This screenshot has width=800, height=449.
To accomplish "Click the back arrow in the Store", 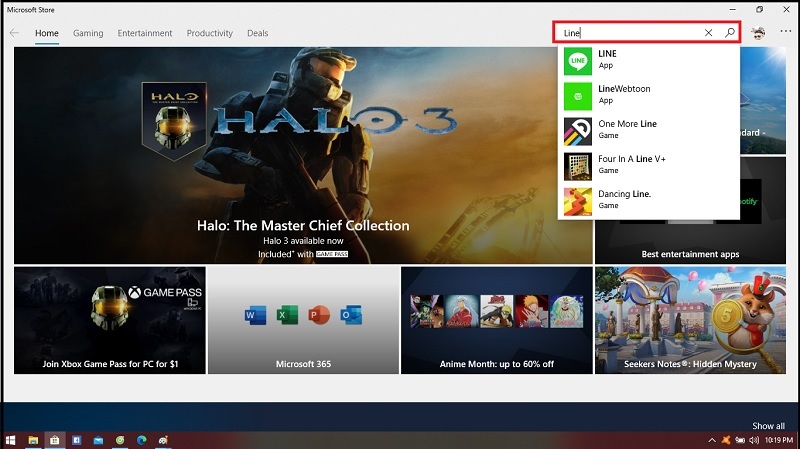I will [14, 33].
